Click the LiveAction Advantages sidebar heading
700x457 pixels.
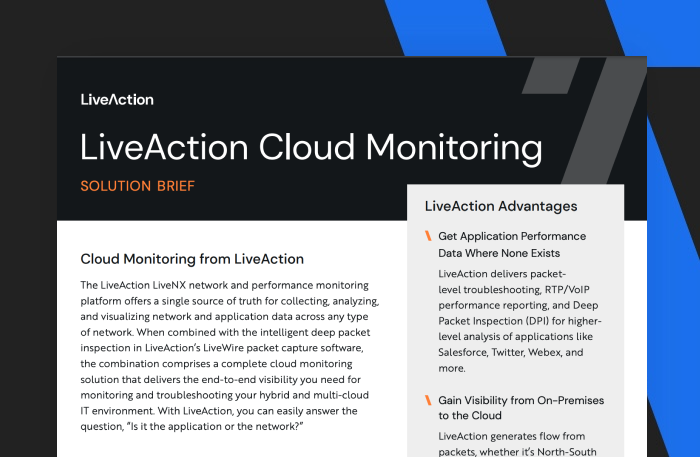(x=500, y=206)
